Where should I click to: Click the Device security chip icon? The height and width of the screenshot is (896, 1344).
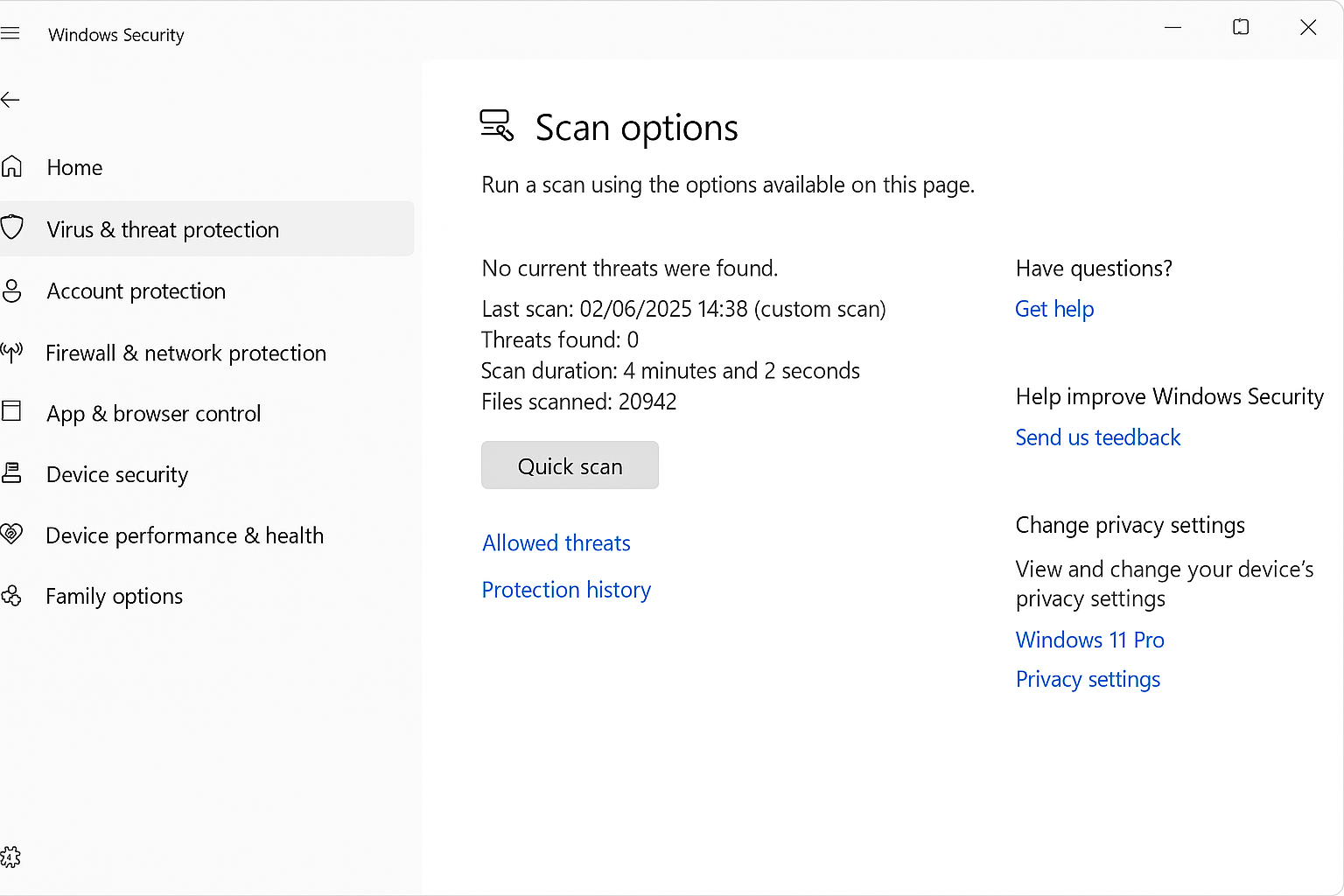11,473
